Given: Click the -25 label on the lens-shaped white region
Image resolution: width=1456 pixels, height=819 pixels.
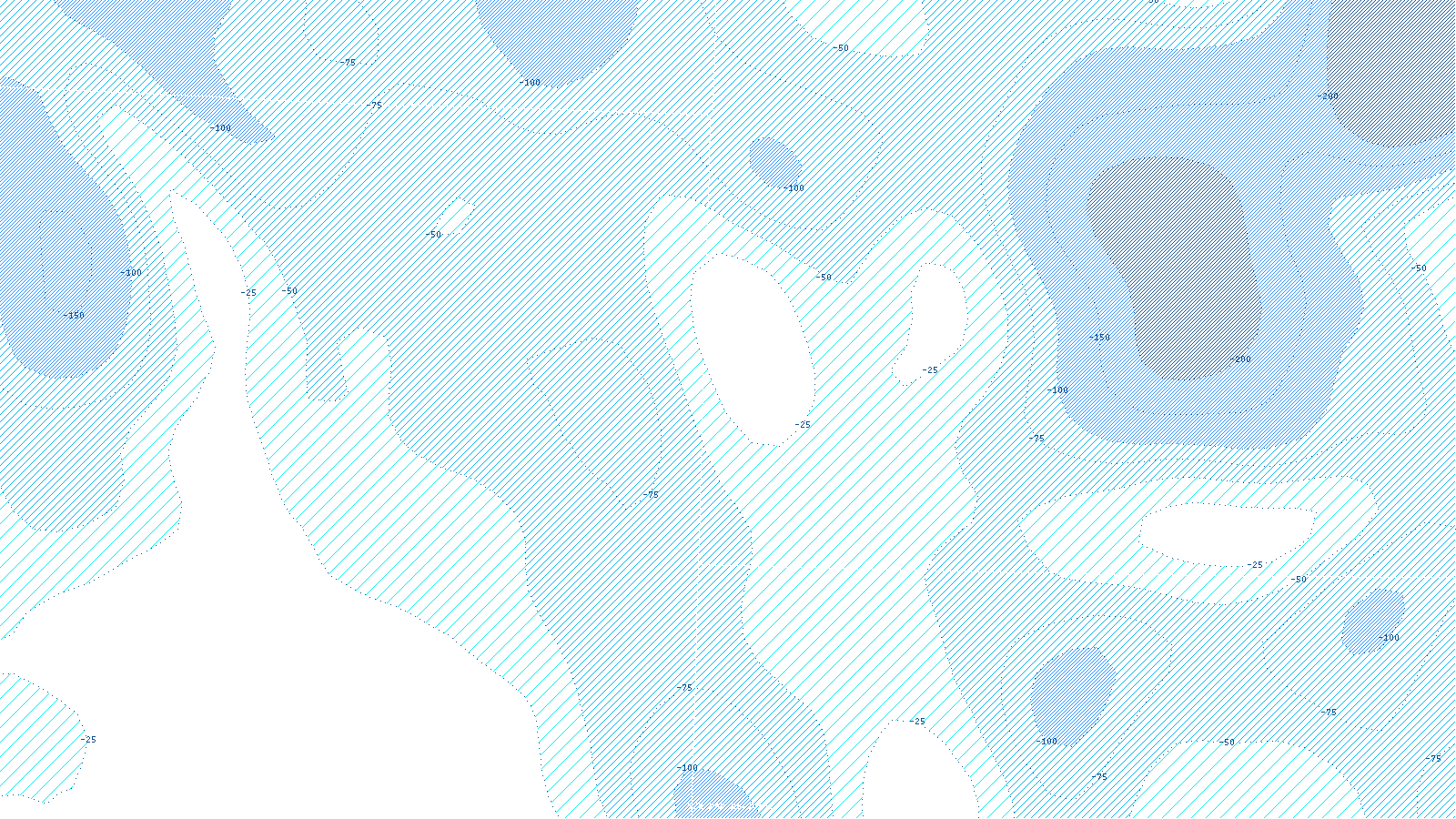Looking at the screenshot, I should (x=1255, y=565).
